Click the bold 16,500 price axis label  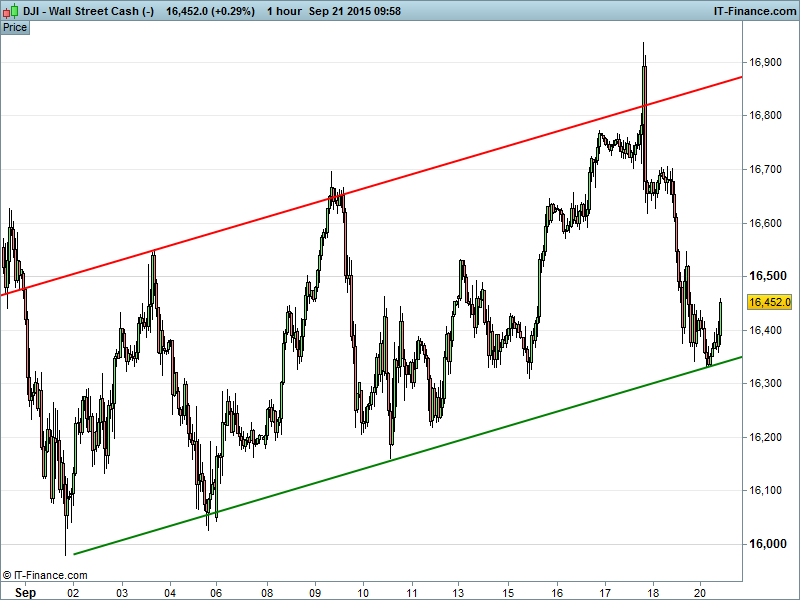(765, 276)
